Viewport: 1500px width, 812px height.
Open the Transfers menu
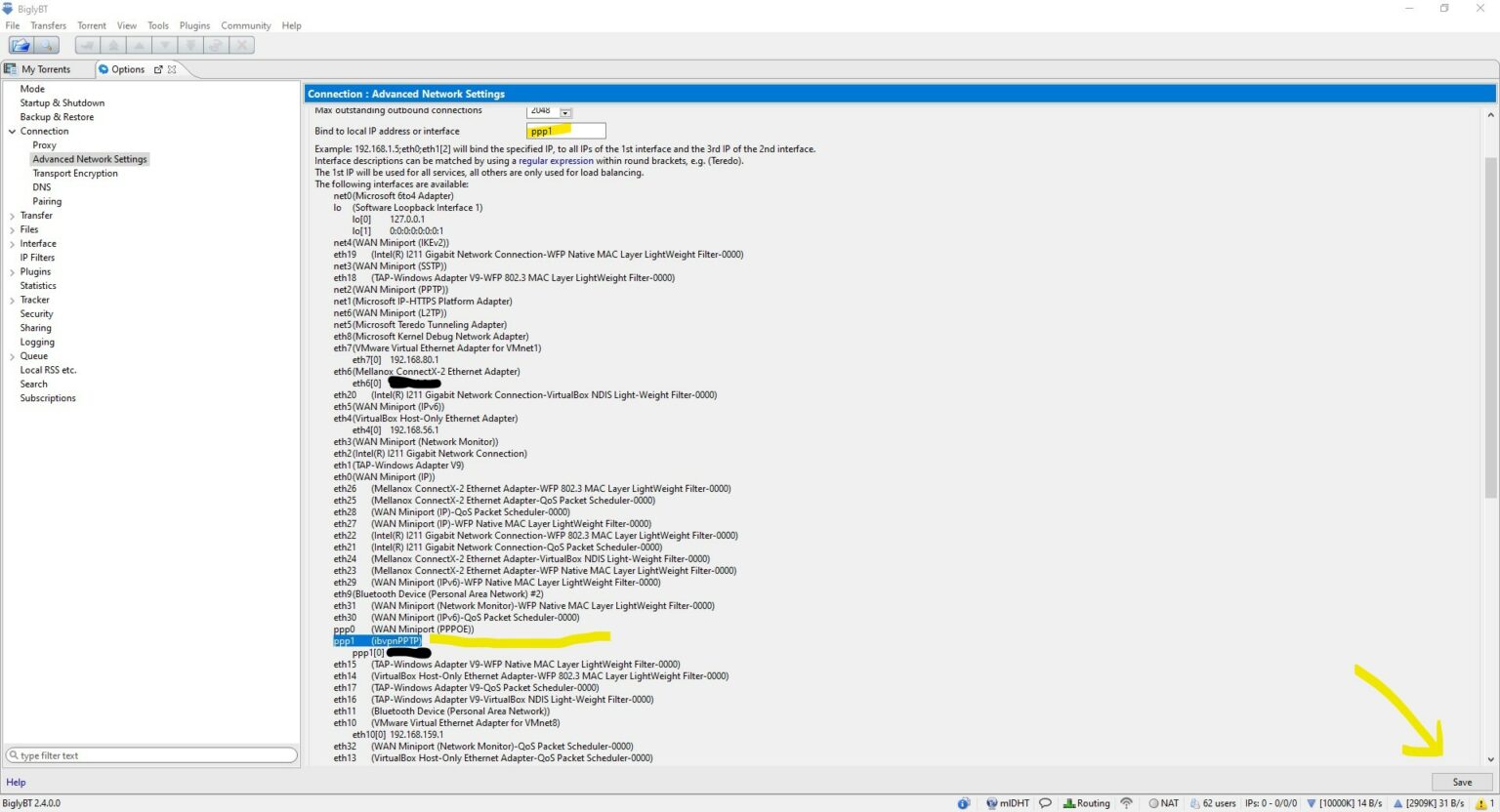coord(48,25)
